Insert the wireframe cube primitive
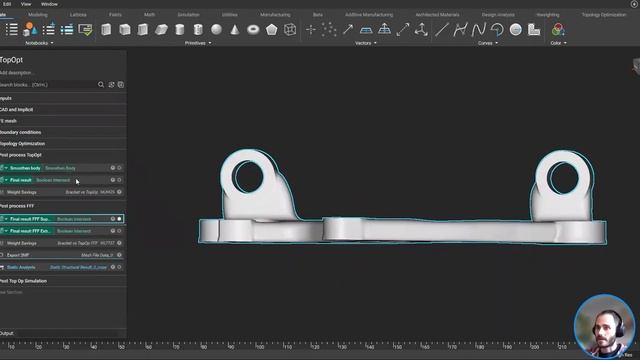This screenshot has height=360, width=640. click(x=290, y=29)
